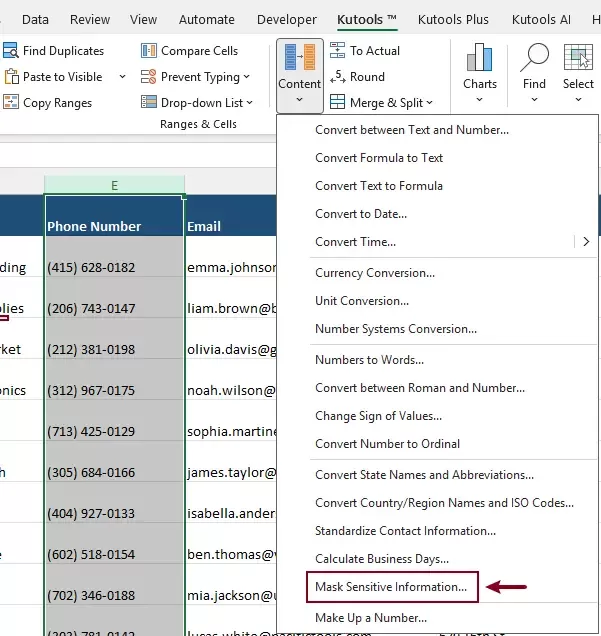Select the column E header

(x=114, y=185)
